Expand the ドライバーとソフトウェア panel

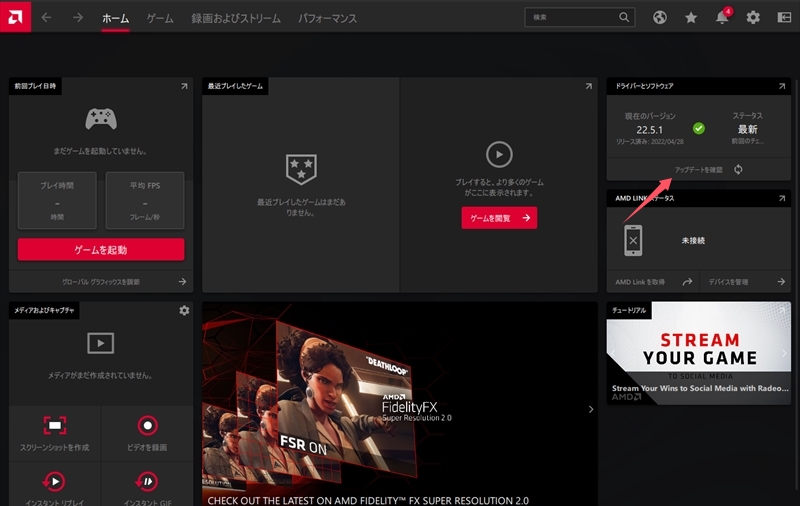[782, 86]
